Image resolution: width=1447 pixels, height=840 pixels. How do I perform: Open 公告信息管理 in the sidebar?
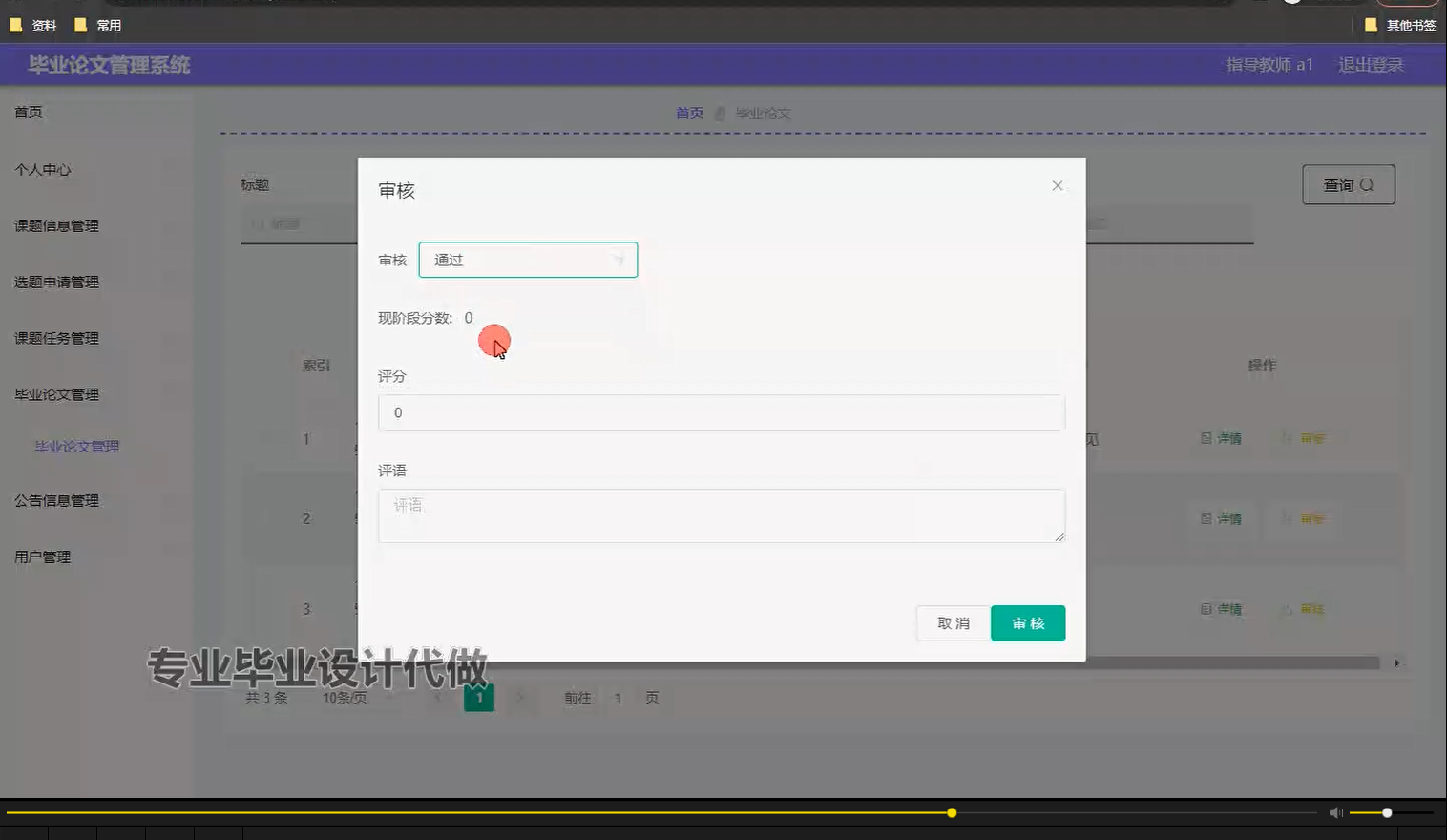(56, 499)
